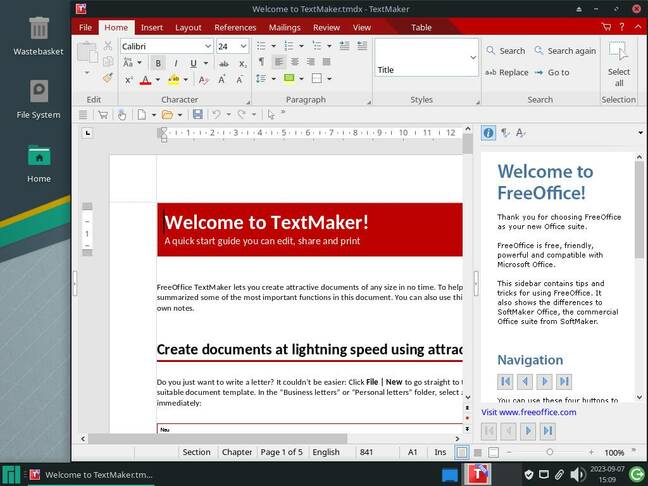Viewport: 648px width, 486px height.
Task: Open the sidebar info panel icon
Action: [488, 133]
